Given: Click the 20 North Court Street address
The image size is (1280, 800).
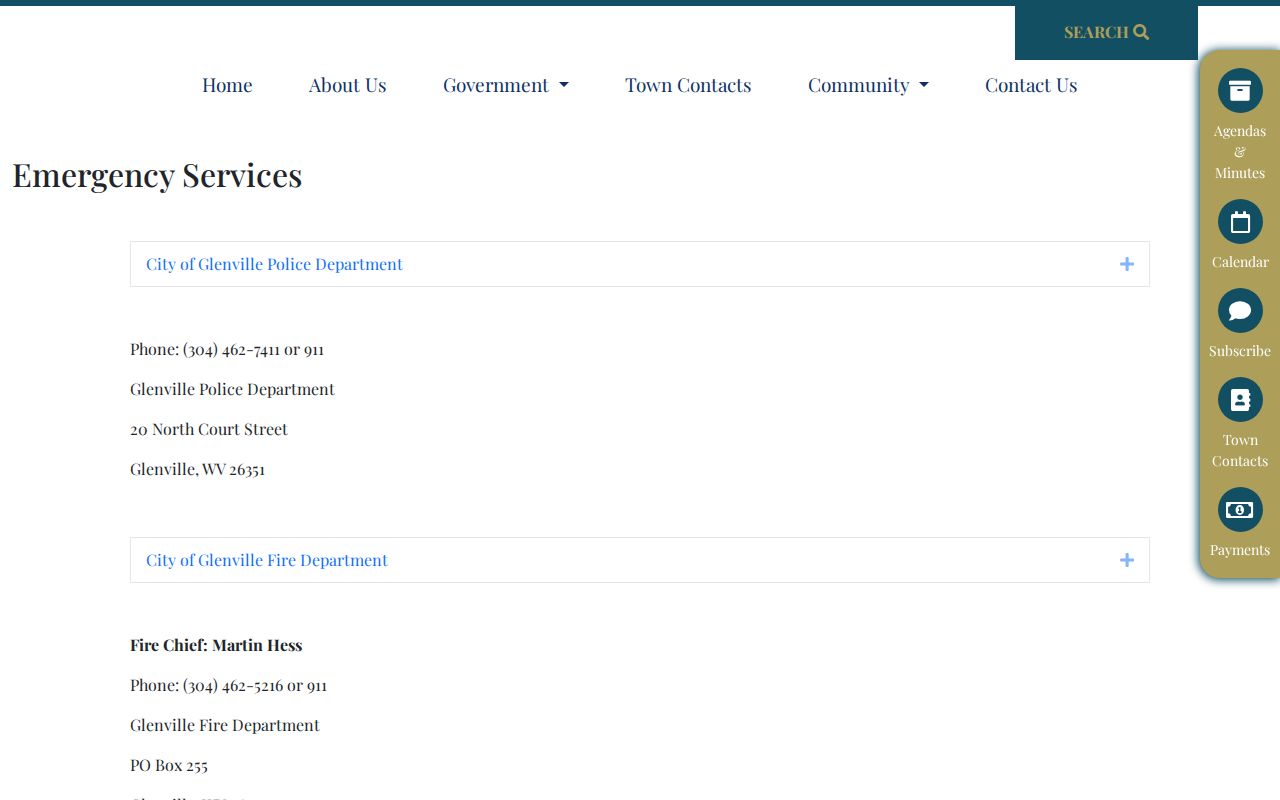Looking at the screenshot, I should [x=209, y=429].
